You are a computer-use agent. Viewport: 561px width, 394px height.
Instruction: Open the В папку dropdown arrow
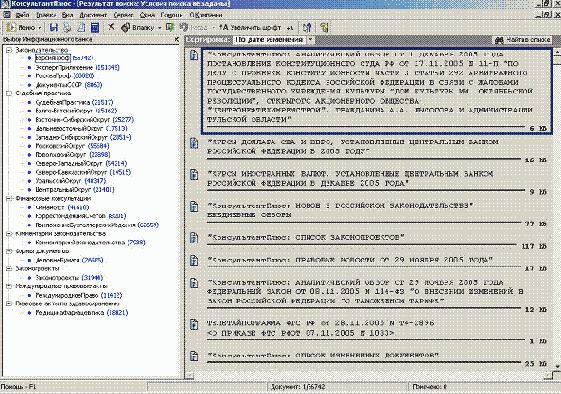160,28
